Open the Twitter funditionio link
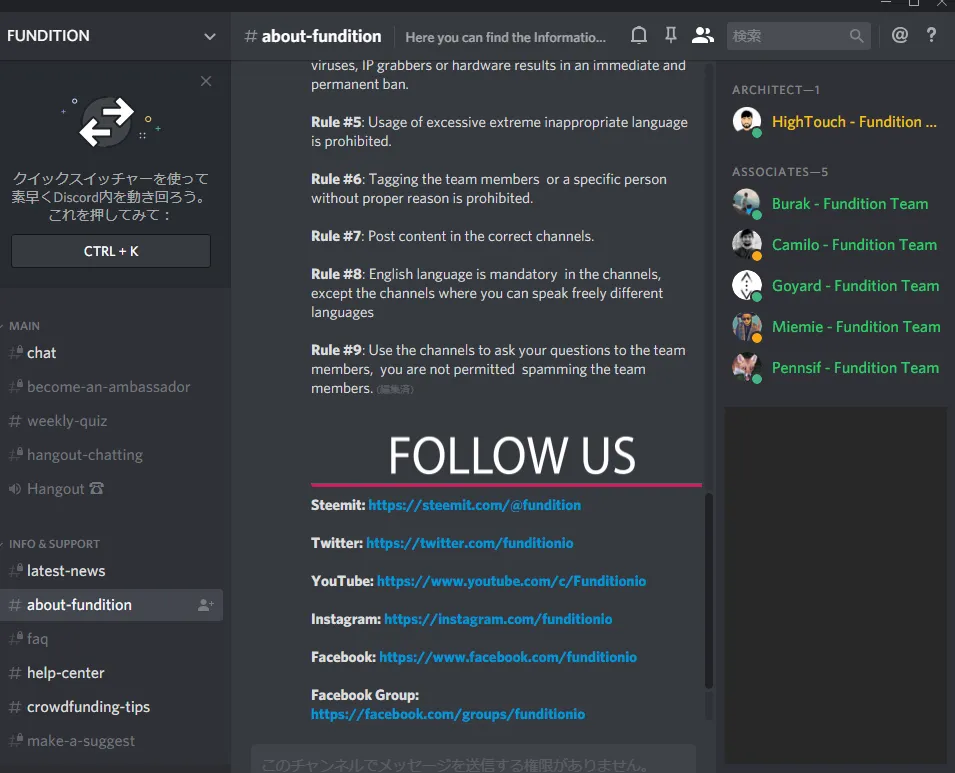 click(x=470, y=543)
